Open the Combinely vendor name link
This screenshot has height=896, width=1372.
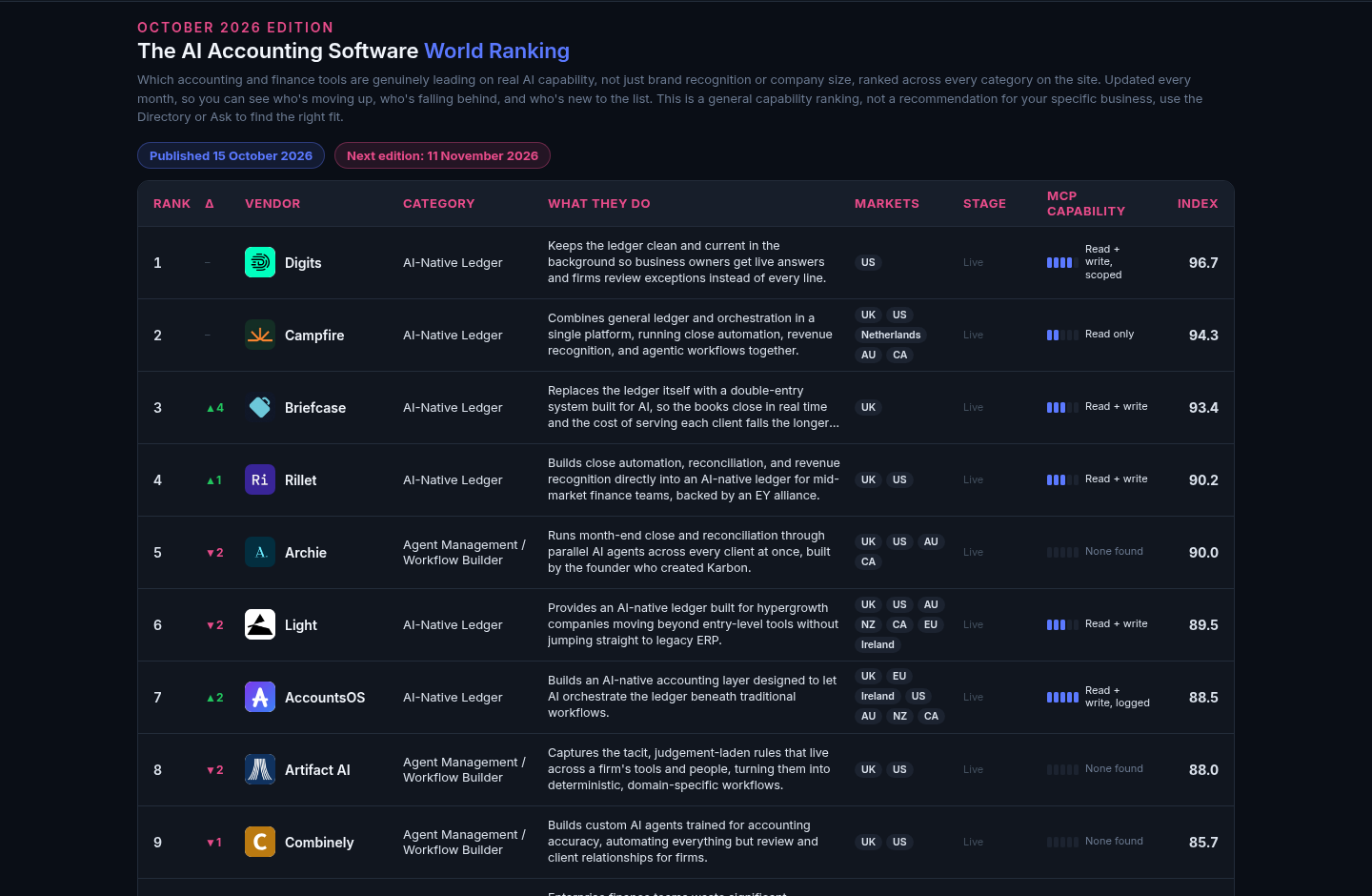pyautogui.click(x=319, y=843)
